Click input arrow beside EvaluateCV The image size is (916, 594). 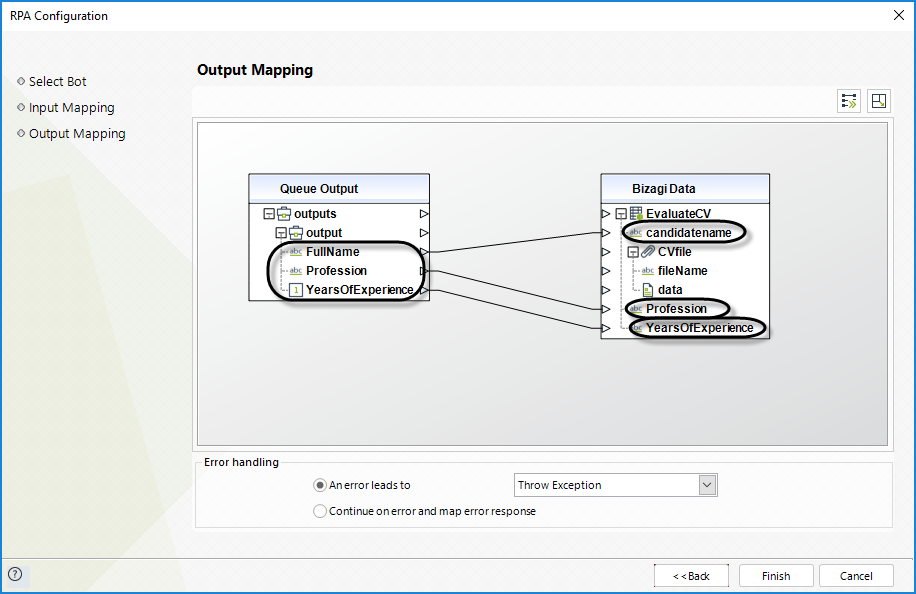pos(606,214)
